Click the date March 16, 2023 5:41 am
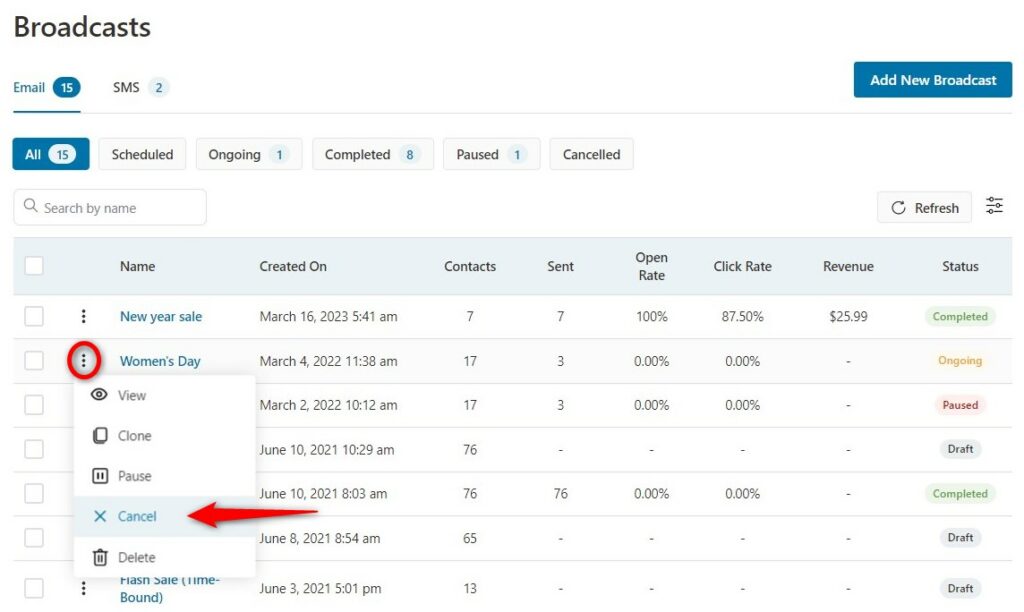This screenshot has height=612, width=1024. [x=328, y=316]
